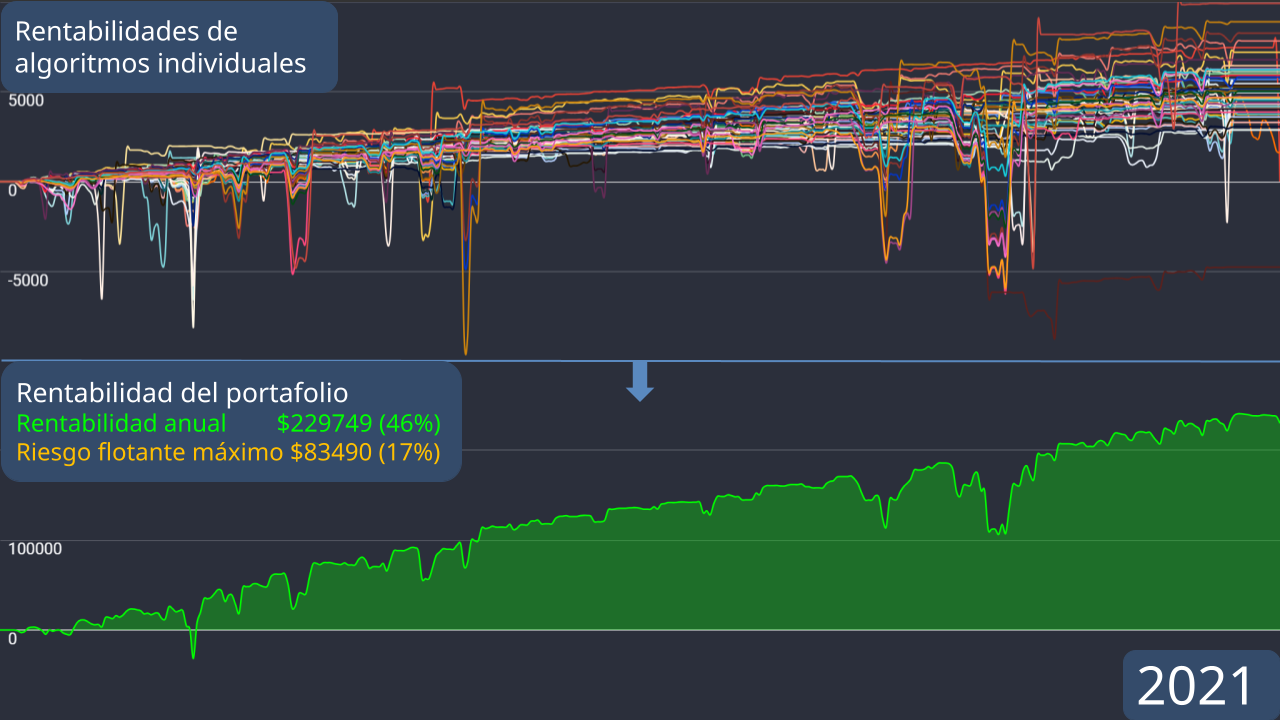Click the -5000 axis label in upper chart
Image resolution: width=1280 pixels, height=720 pixels.
click(28, 280)
